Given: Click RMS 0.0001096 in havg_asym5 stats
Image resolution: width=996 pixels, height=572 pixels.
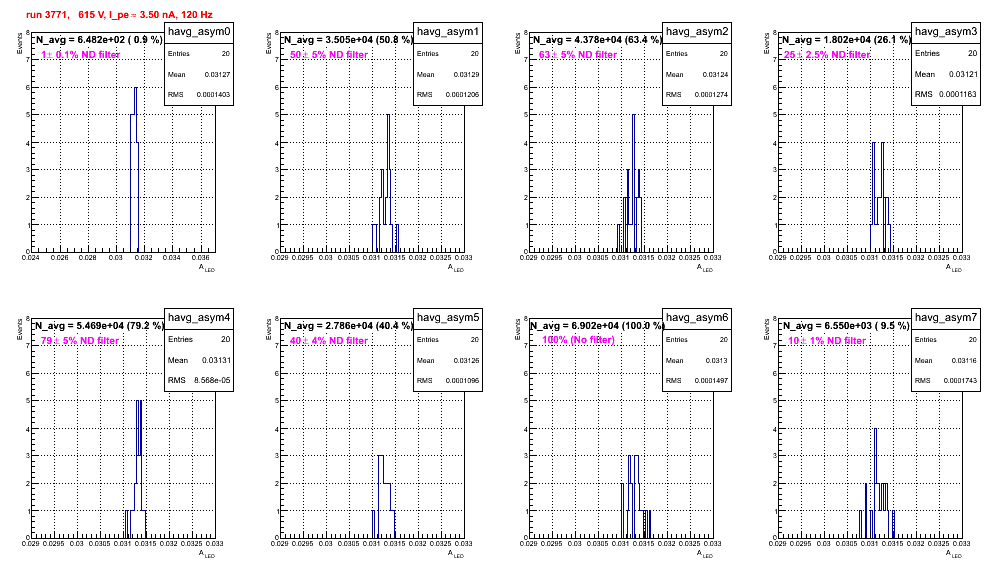Looking at the screenshot, I should pyautogui.click(x=448, y=381).
